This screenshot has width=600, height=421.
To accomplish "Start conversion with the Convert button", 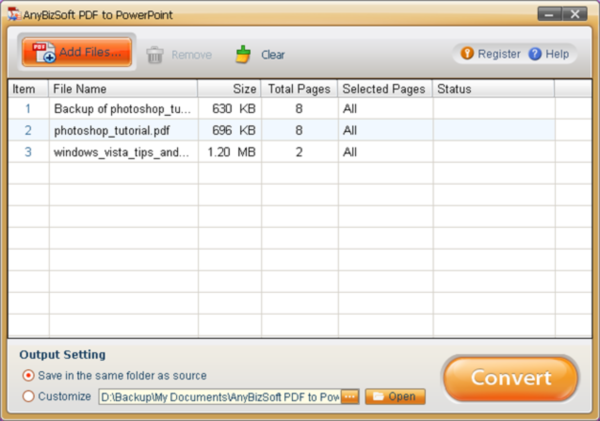I will click(x=511, y=379).
